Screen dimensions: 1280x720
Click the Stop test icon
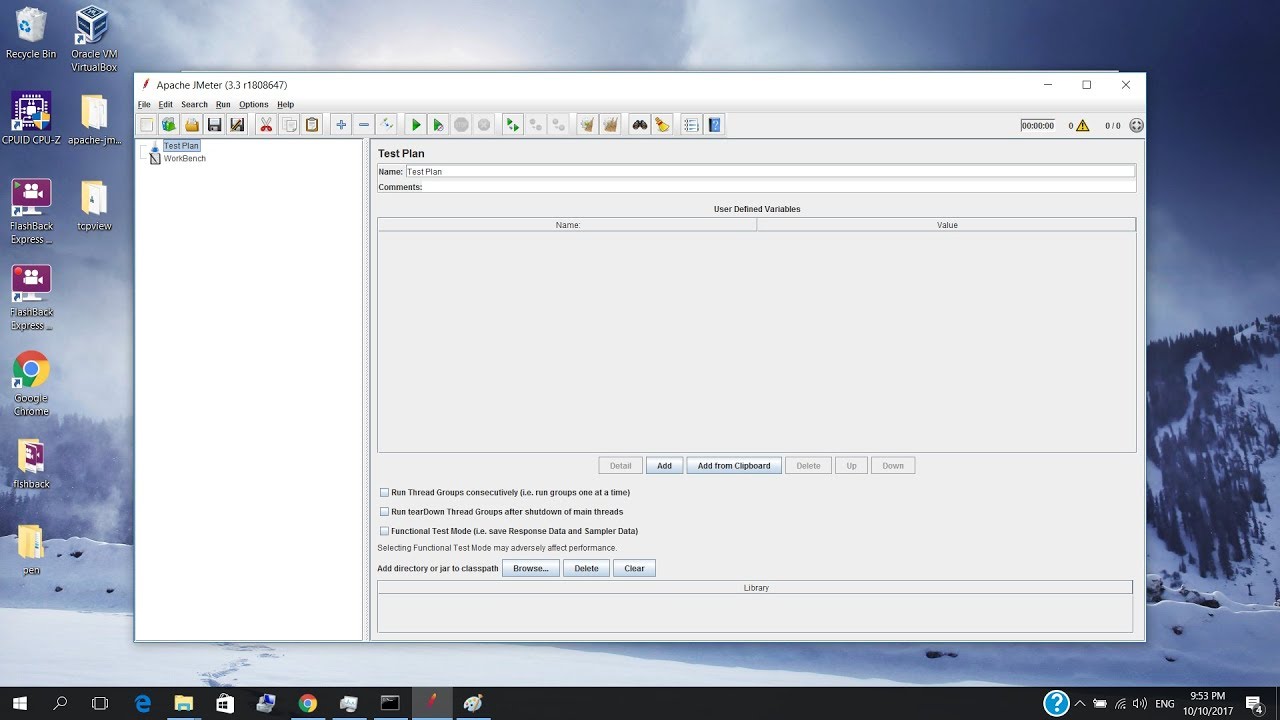click(x=461, y=125)
